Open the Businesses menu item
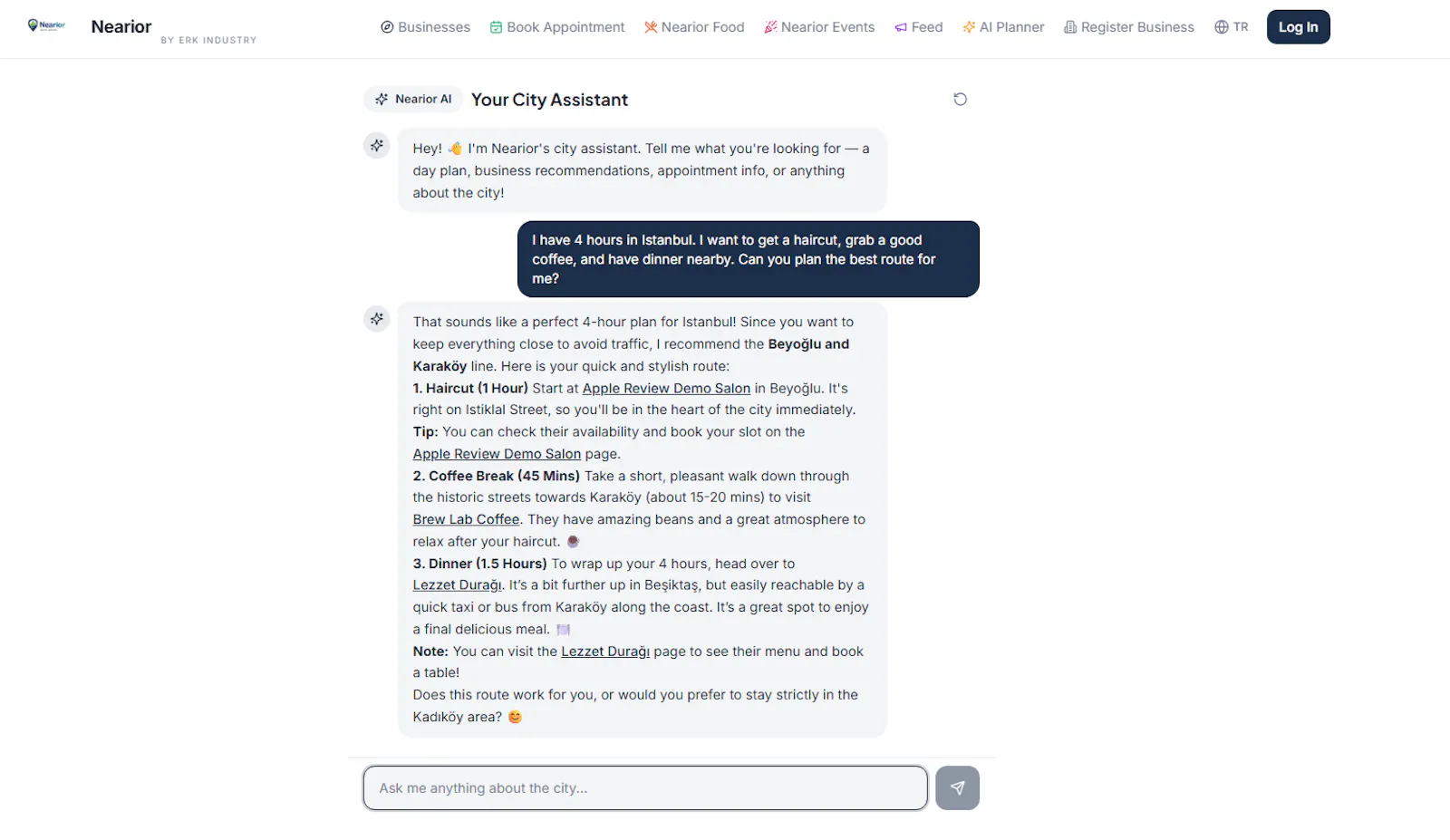Image resolution: width=1450 pixels, height=840 pixels. [425, 27]
